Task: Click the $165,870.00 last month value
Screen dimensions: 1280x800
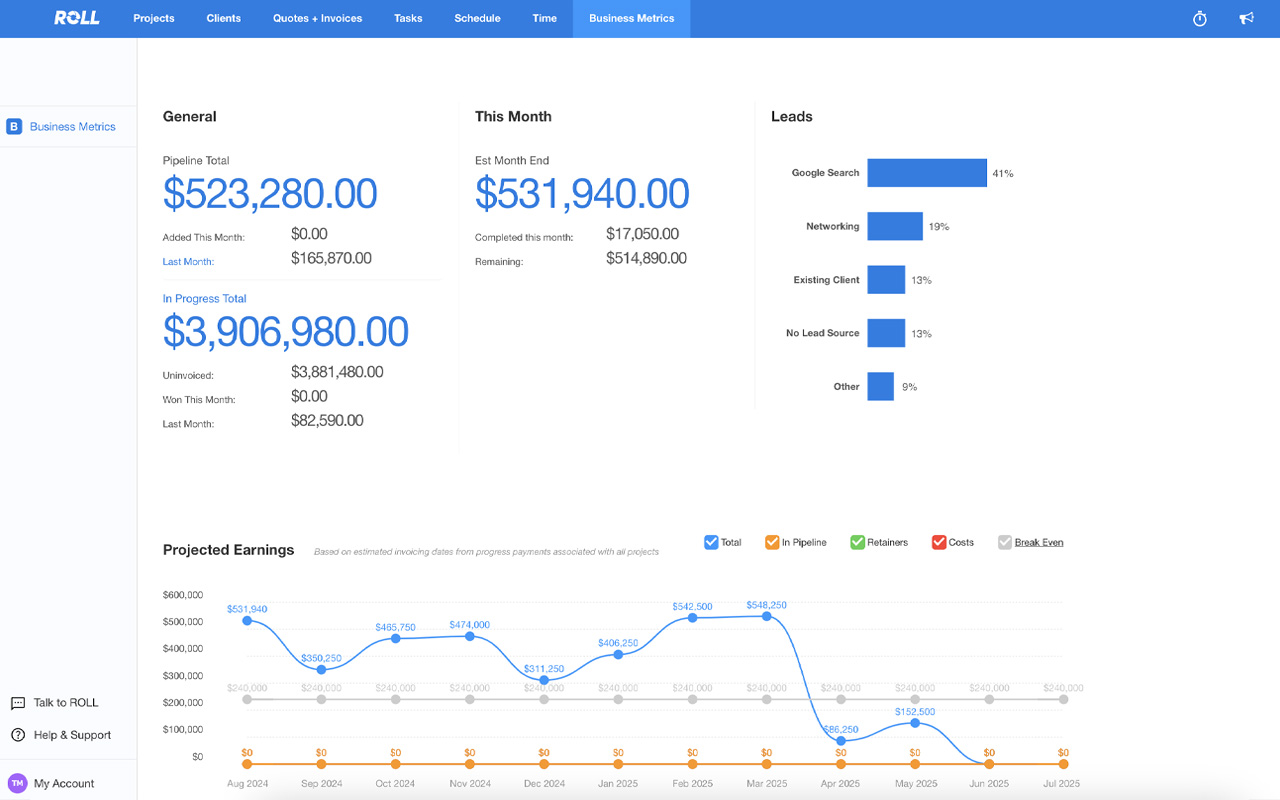Action: point(331,258)
